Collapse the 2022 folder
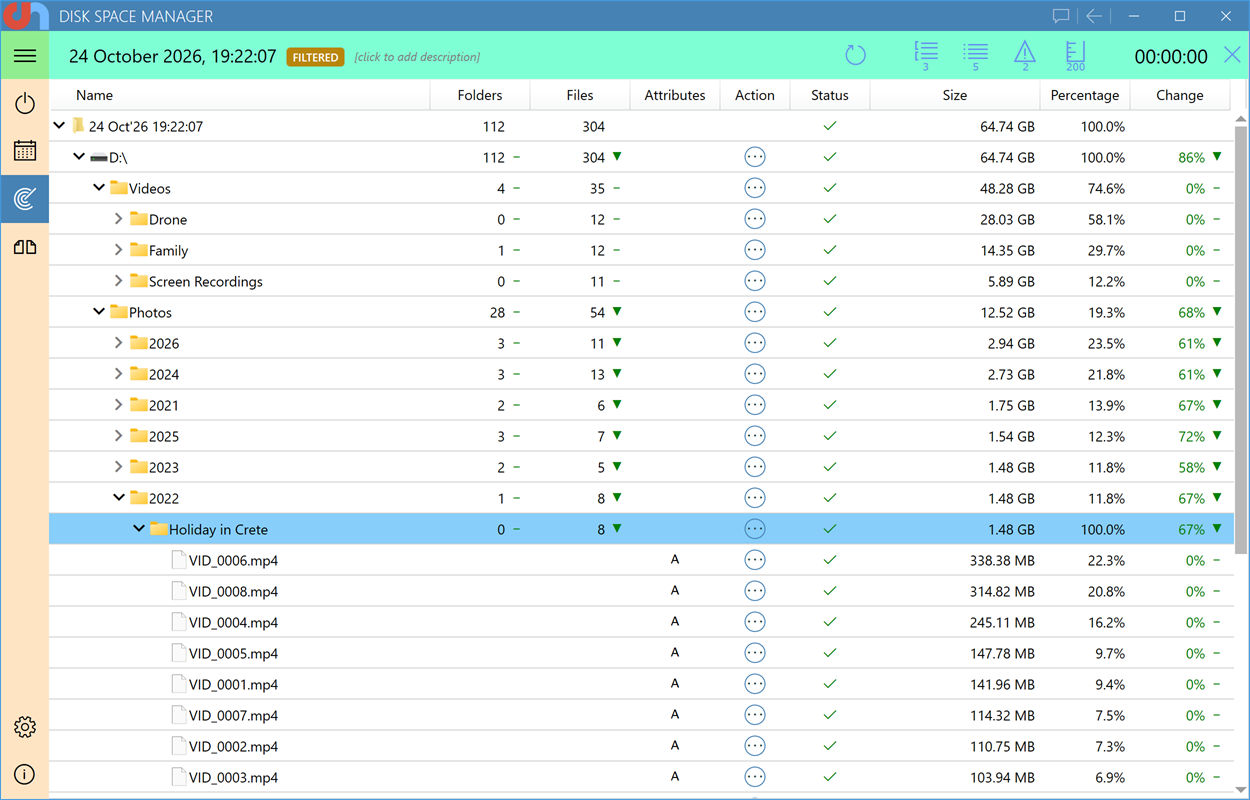 (x=119, y=498)
